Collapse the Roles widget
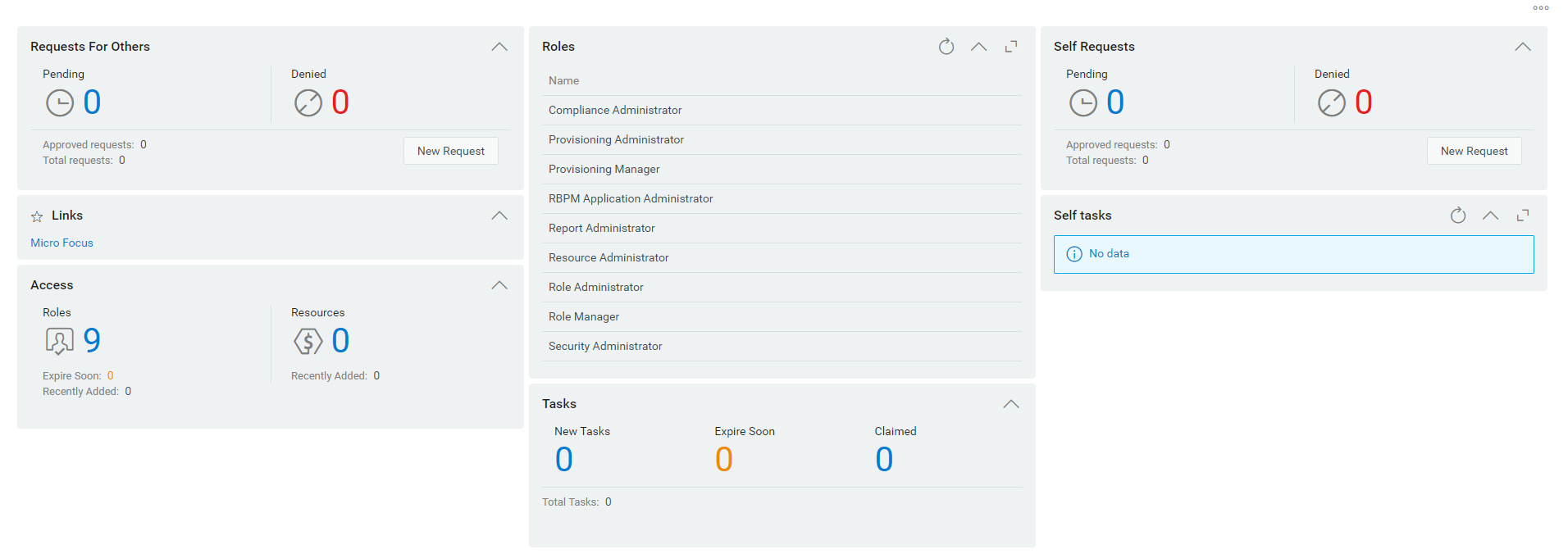Image resolution: width=1568 pixels, height=554 pixels. [x=978, y=47]
